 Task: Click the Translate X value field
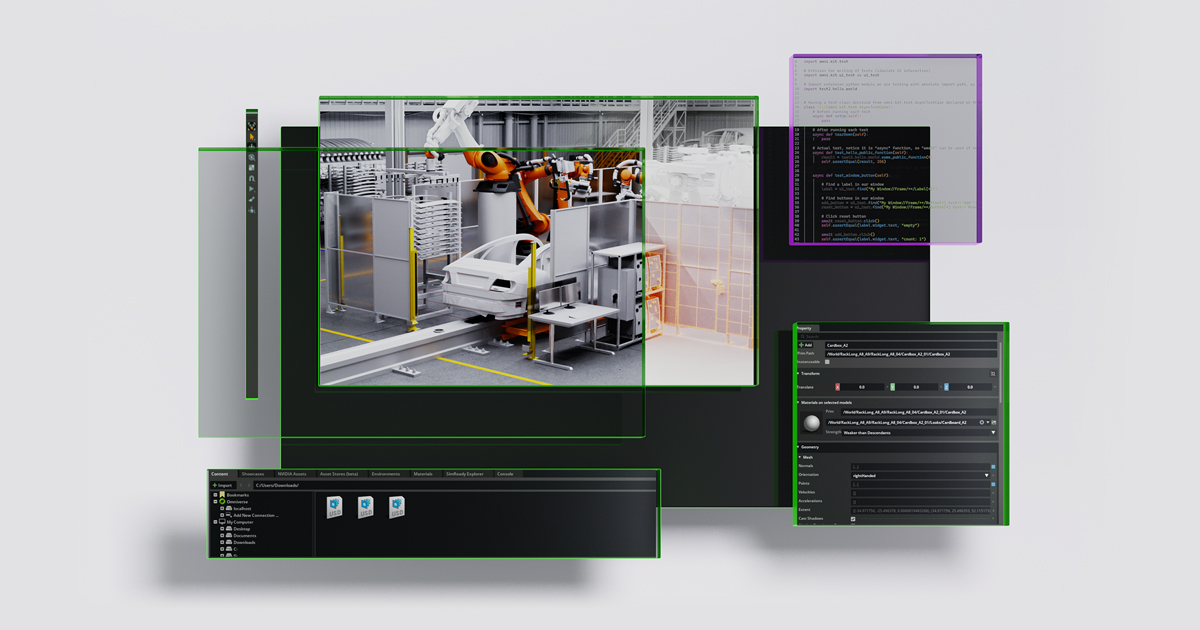coord(863,387)
